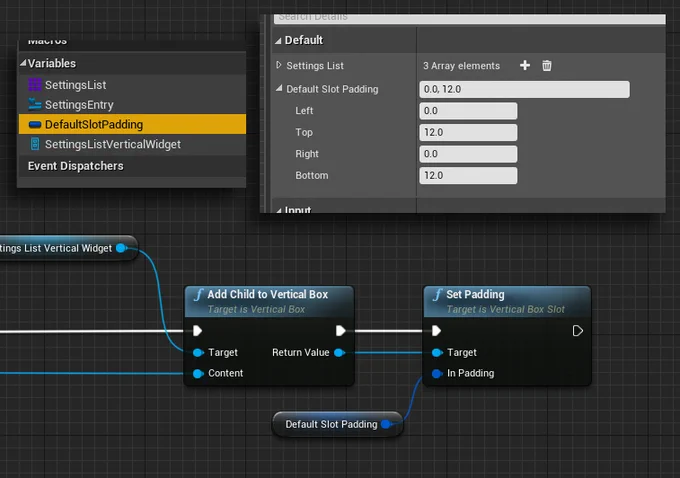
Task: Open the Event Dispatchers section
Action: point(75,166)
